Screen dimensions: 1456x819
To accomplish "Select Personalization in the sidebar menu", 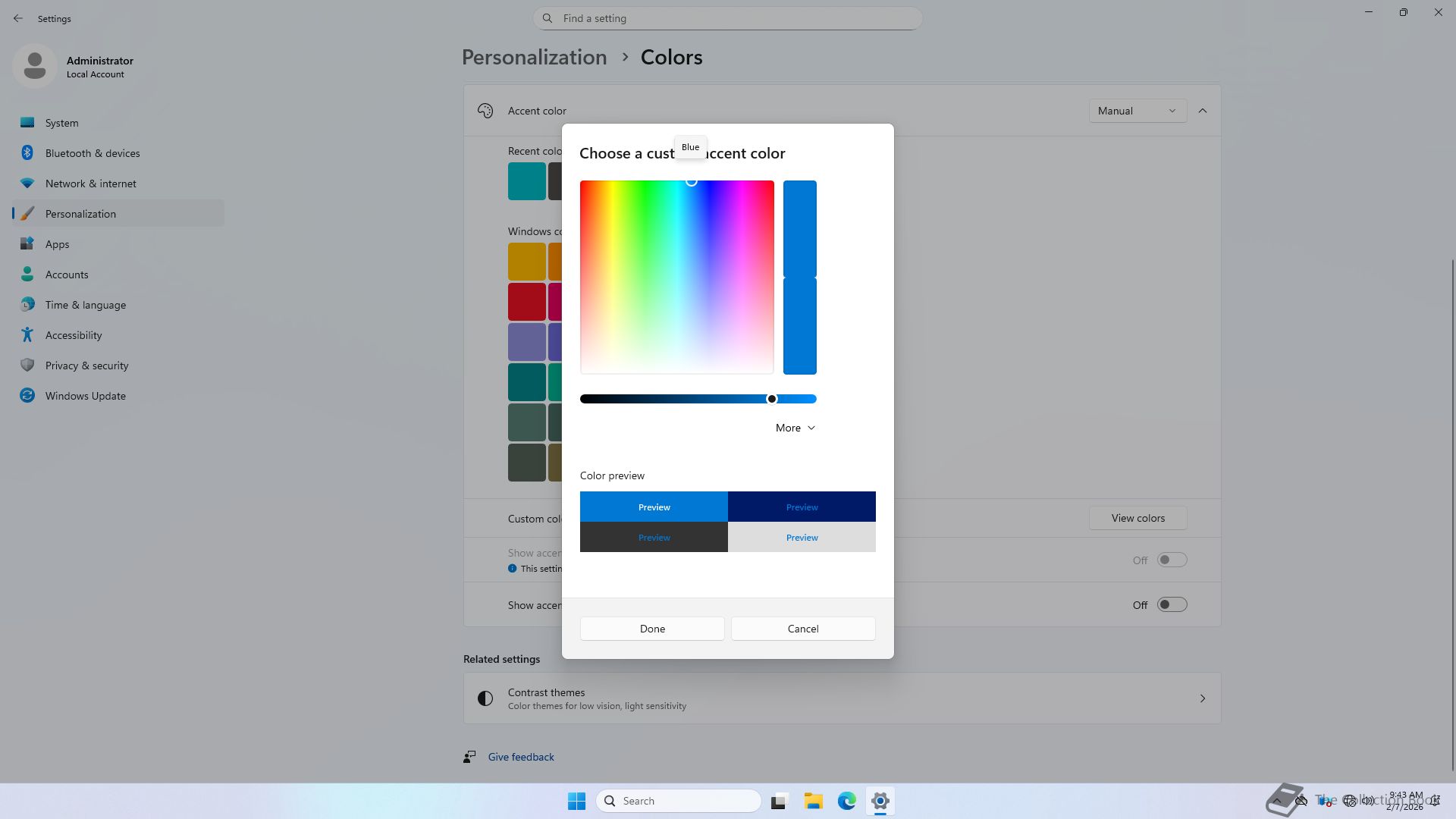I will coord(80,214).
